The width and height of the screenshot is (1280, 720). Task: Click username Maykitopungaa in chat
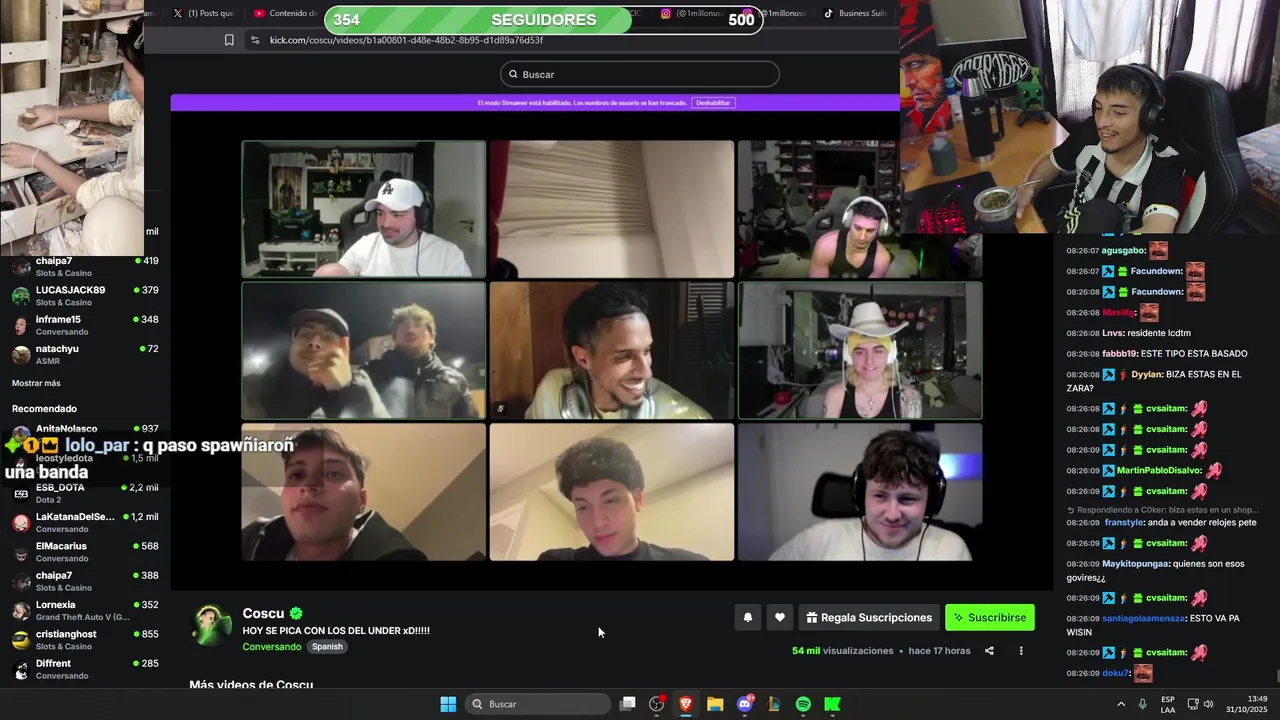1135,564
